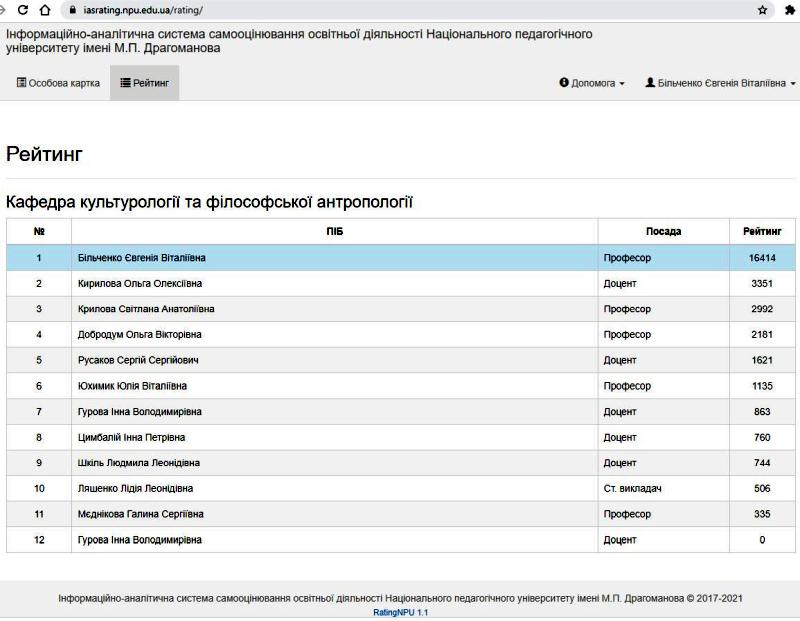The width and height of the screenshot is (800, 621).
Task: Bookmark this page with star icon
Action: tap(763, 10)
